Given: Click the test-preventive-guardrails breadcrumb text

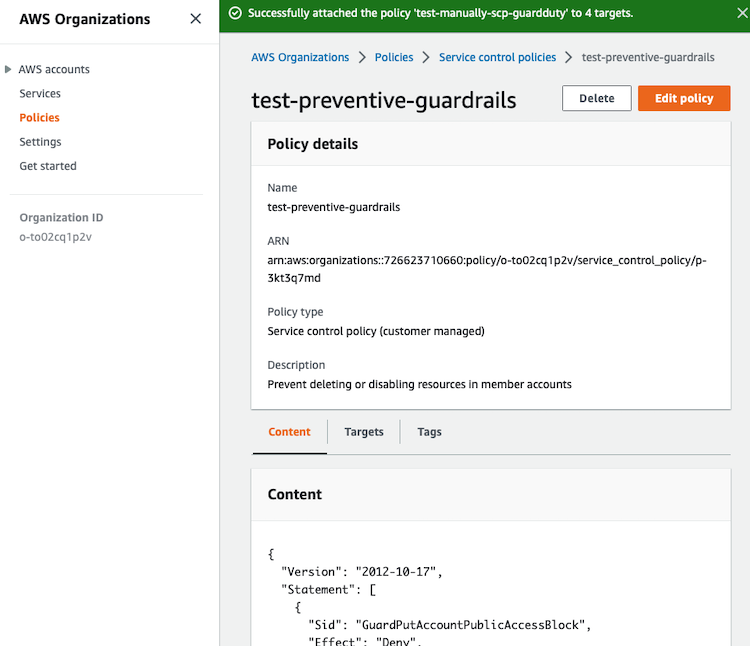Looking at the screenshot, I should [648, 57].
